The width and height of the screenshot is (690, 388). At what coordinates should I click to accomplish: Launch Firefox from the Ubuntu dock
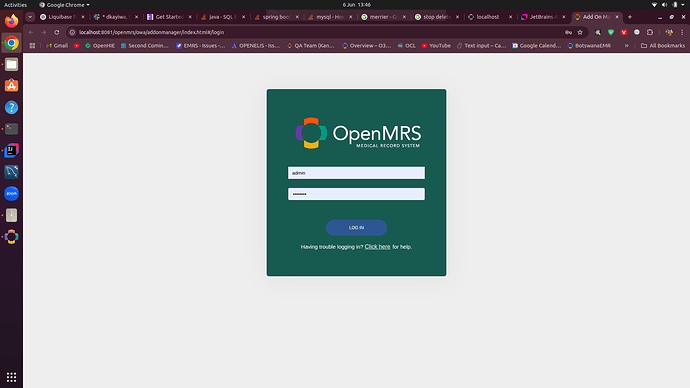pos(11,21)
